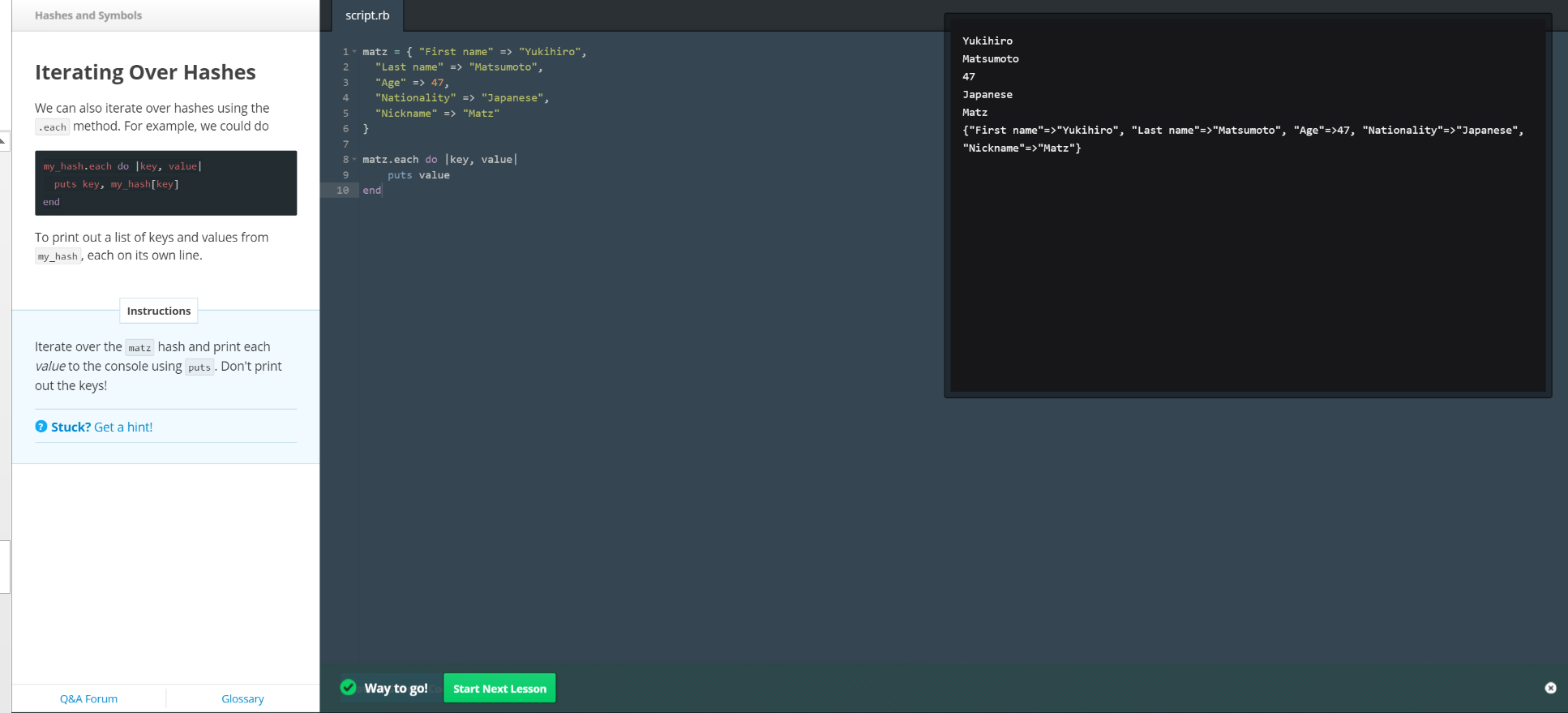This screenshot has height=713, width=1568.
Task: Click the my_hash.each example code block
Action: pos(165,183)
